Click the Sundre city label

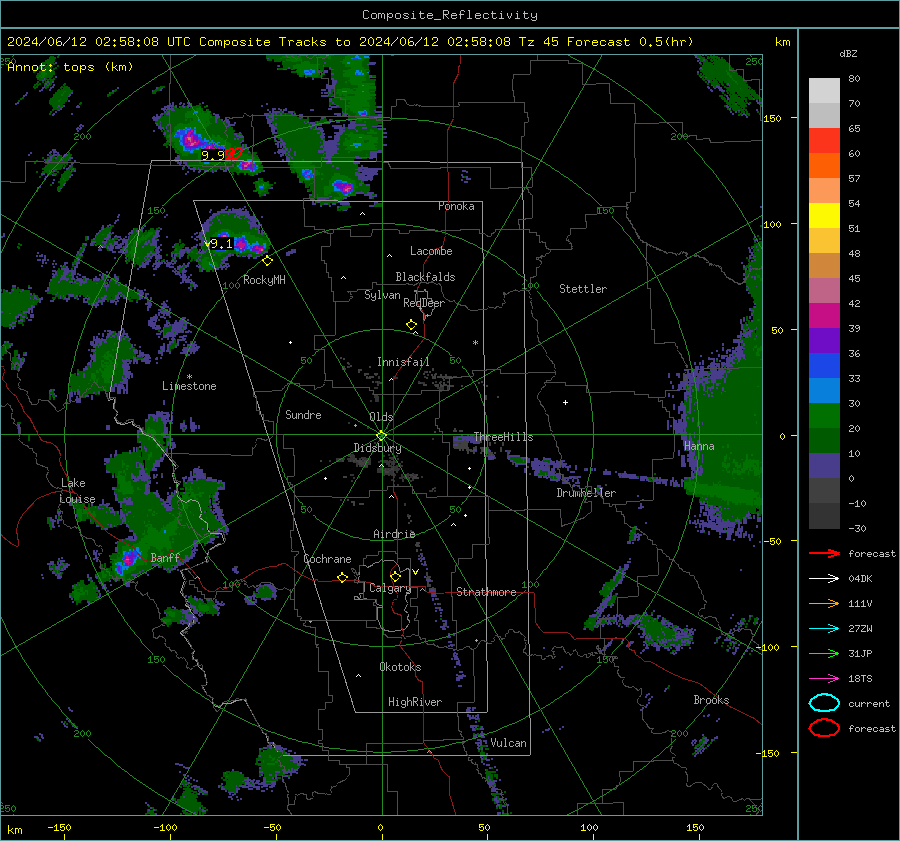pyautogui.click(x=303, y=414)
